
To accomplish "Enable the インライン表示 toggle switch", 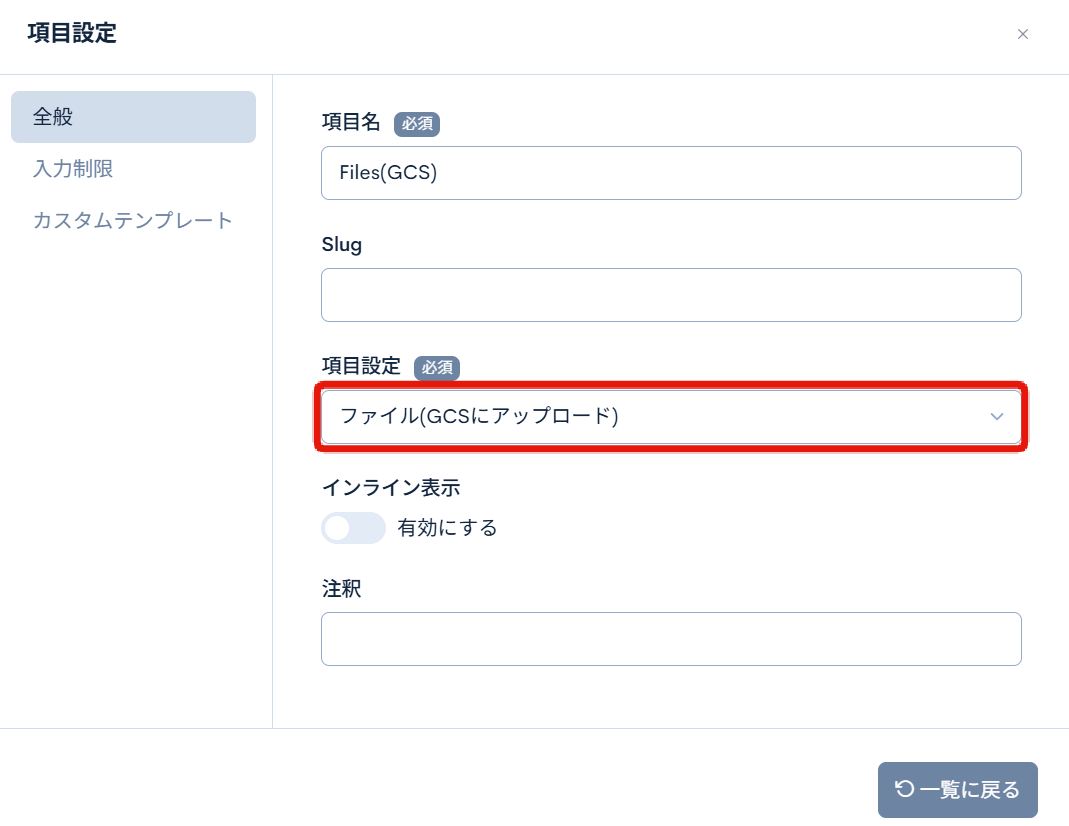I will point(353,527).
